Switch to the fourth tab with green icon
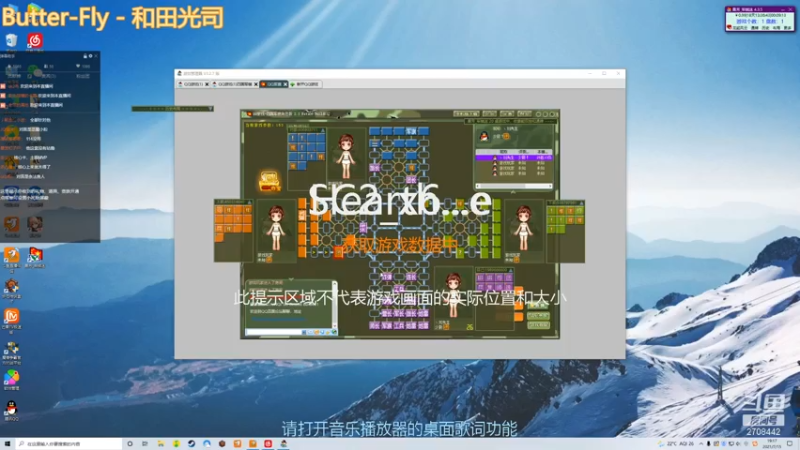Screen dimensions: 800x450 pos(305,84)
